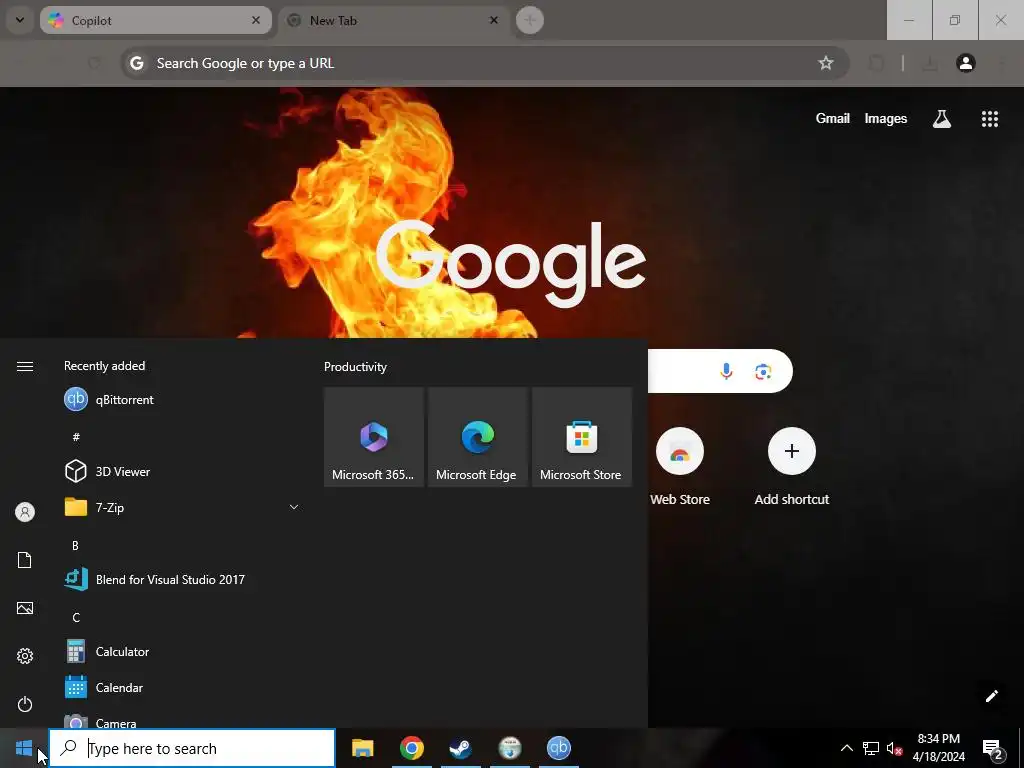Open Settings gear in Start sidebar

[x=25, y=656]
